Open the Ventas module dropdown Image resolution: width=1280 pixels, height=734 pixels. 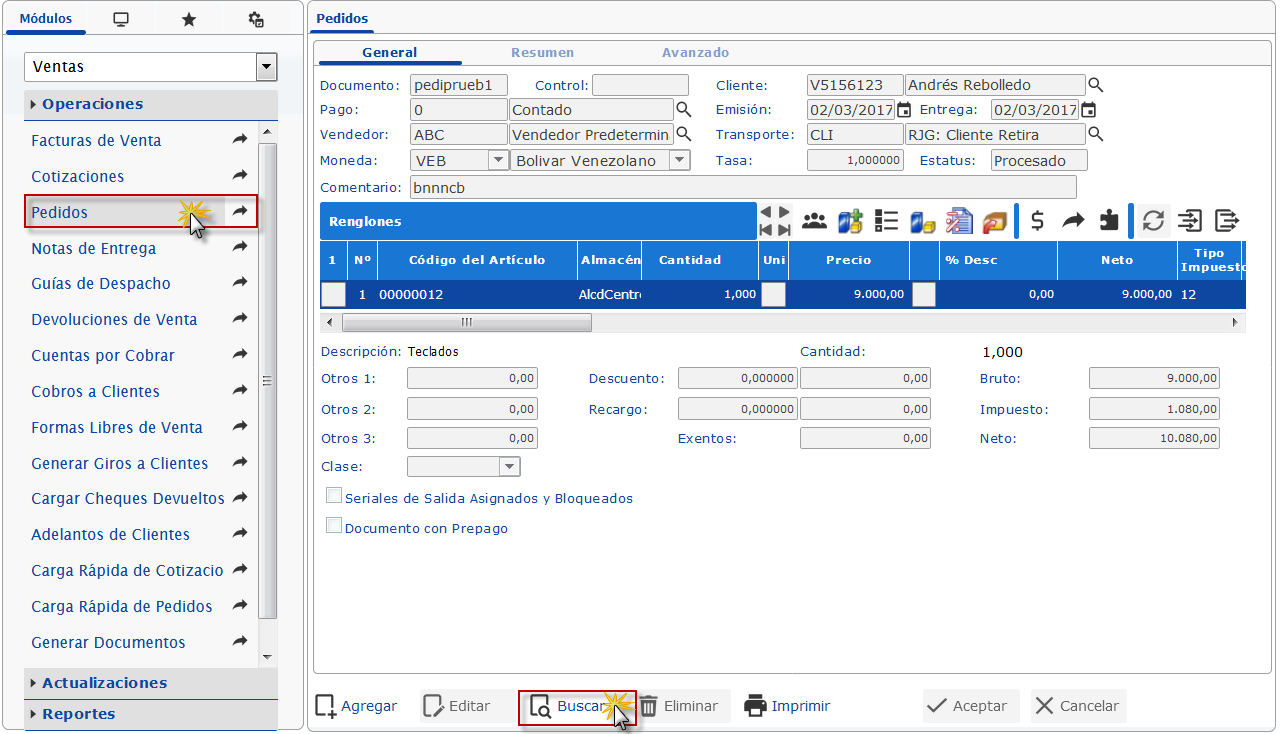tap(266, 67)
